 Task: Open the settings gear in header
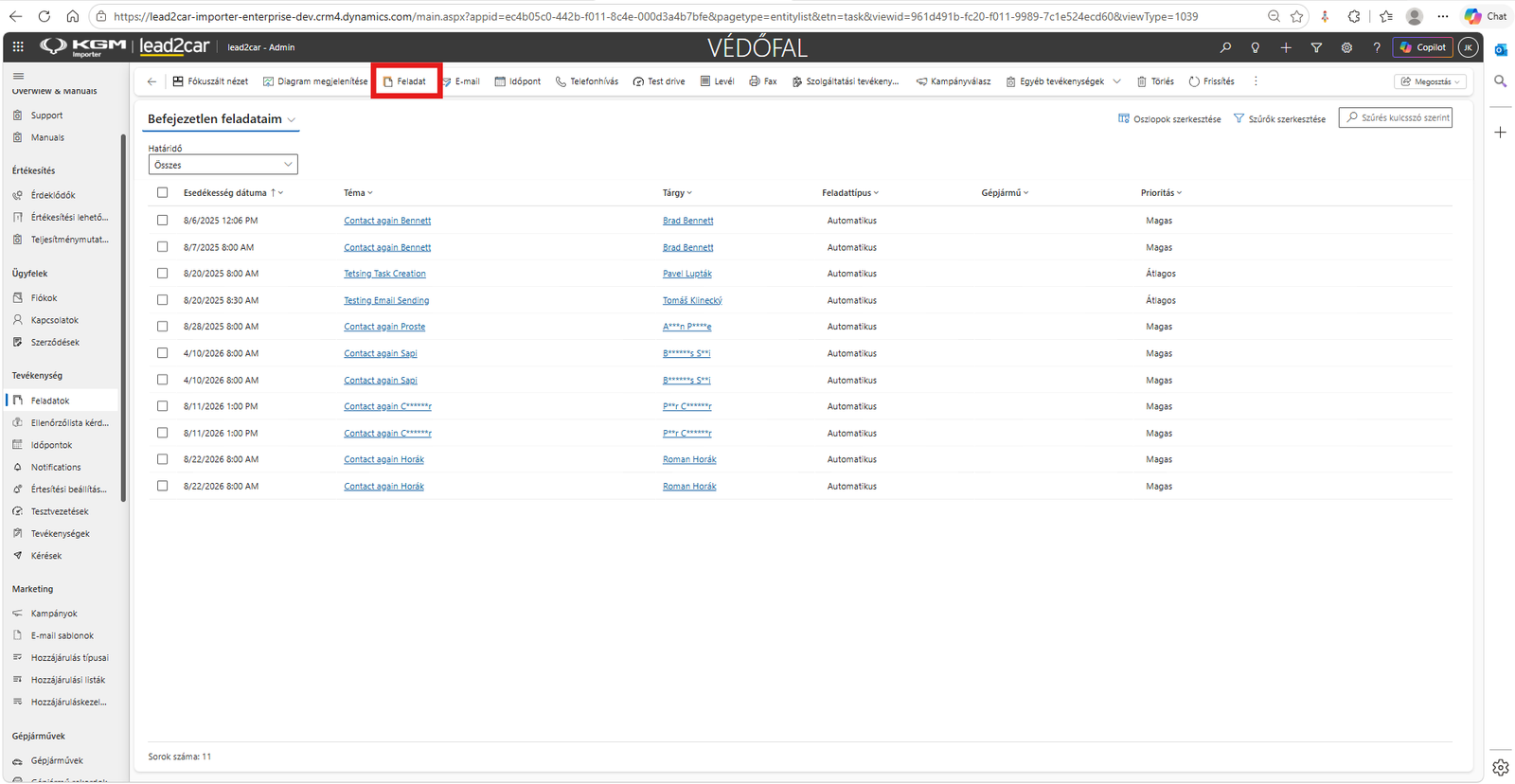coord(1346,47)
